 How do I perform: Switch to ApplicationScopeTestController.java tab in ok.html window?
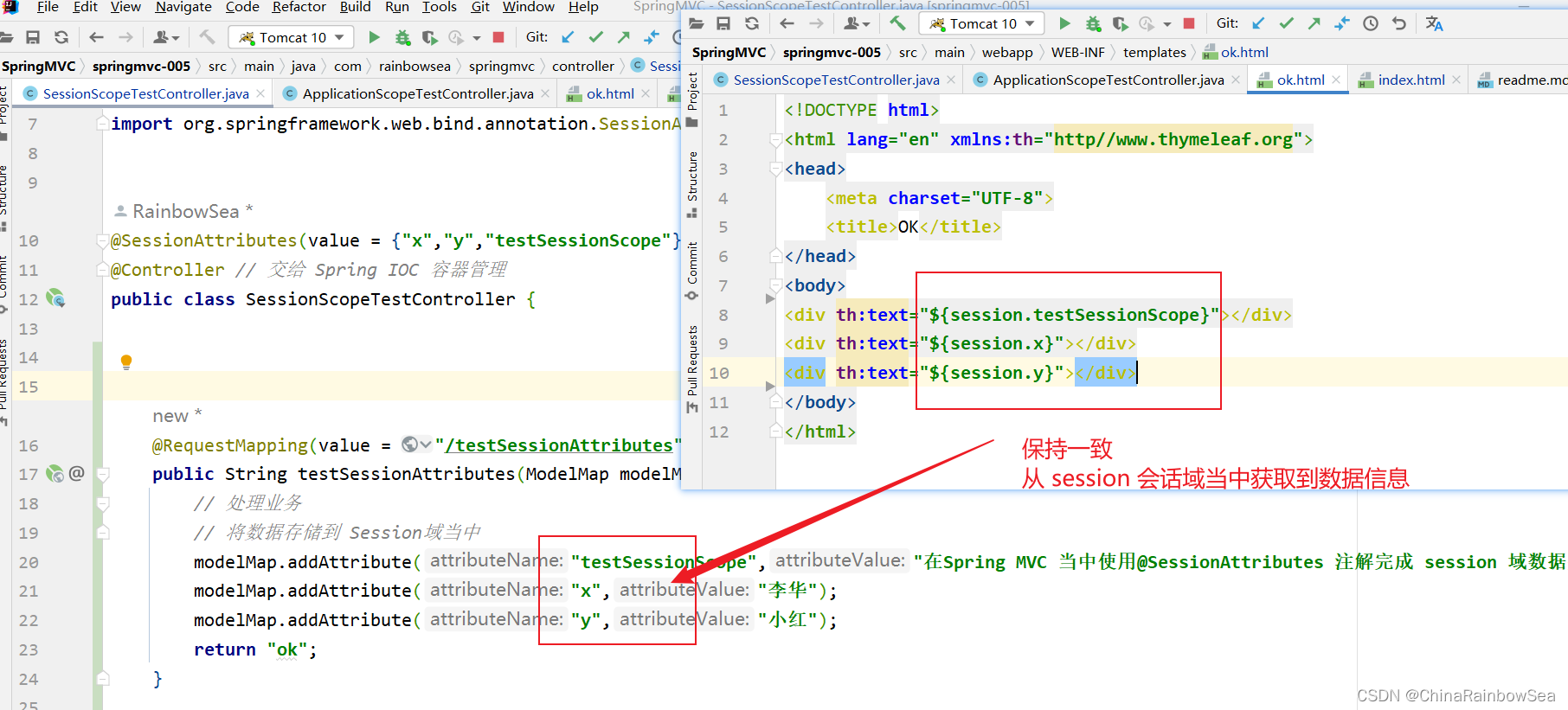tap(1108, 80)
